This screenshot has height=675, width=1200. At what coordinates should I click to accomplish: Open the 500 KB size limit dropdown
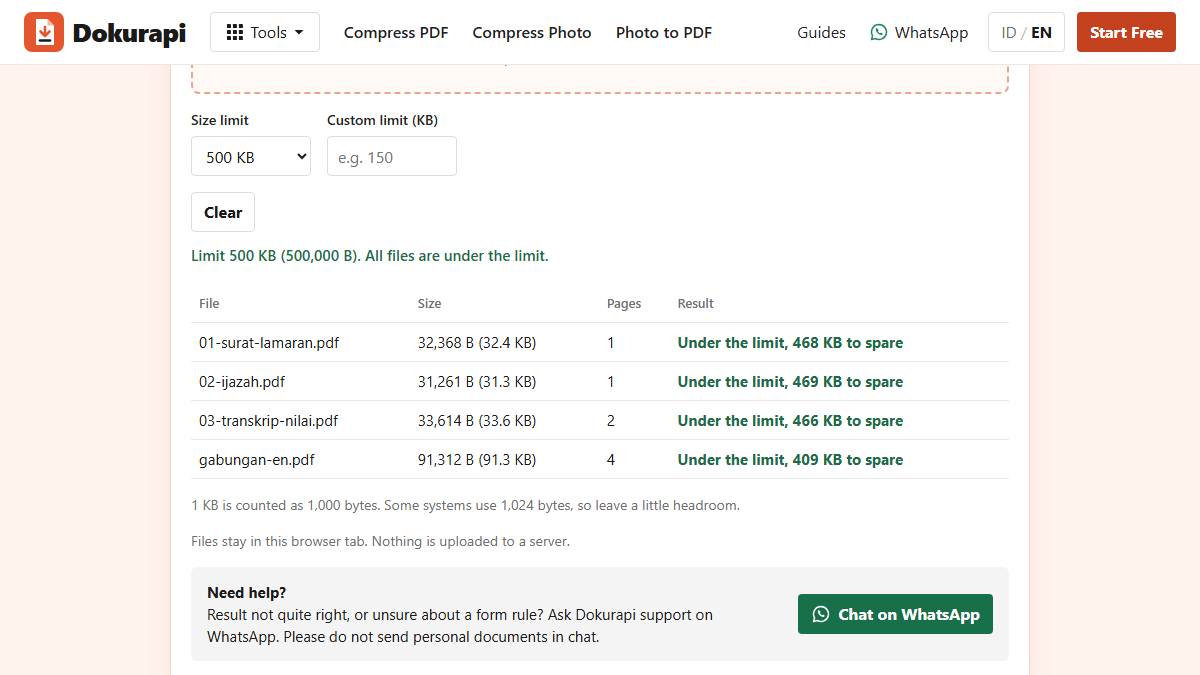[251, 156]
